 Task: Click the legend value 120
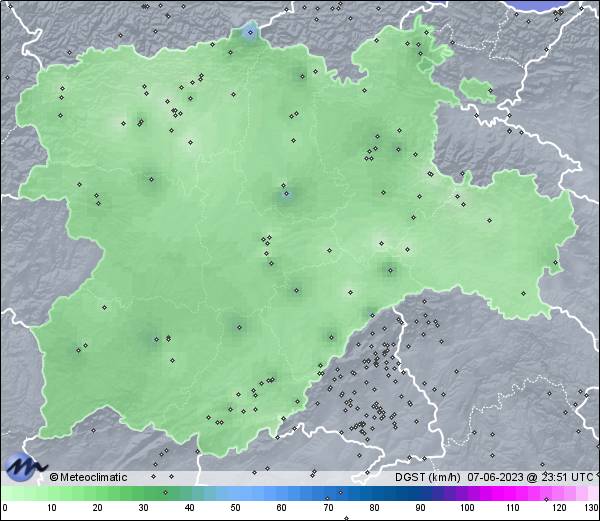pos(559,508)
